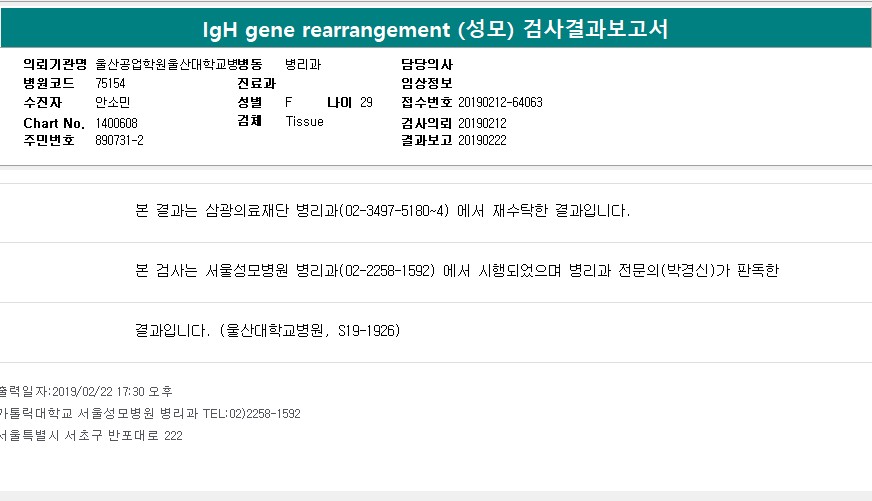Select the 서초구 반포대로 222 address line

click(91, 435)
